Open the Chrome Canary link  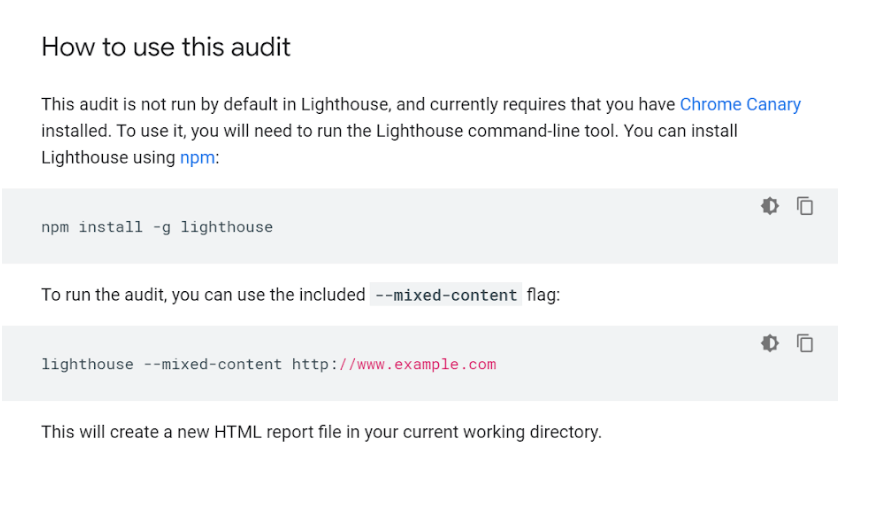click(x=740, y=104)
